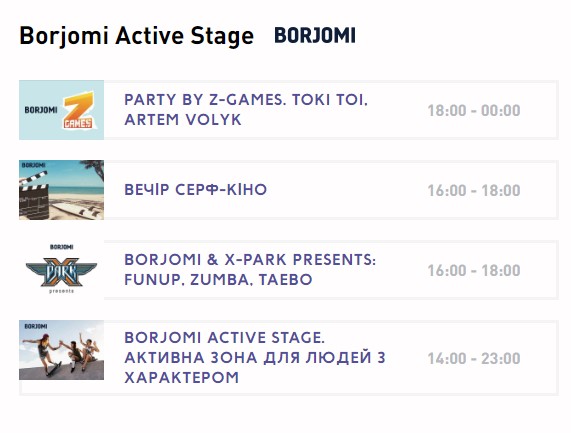Click the 18:00 - 00:00 time slot

(x=474, y=111)
